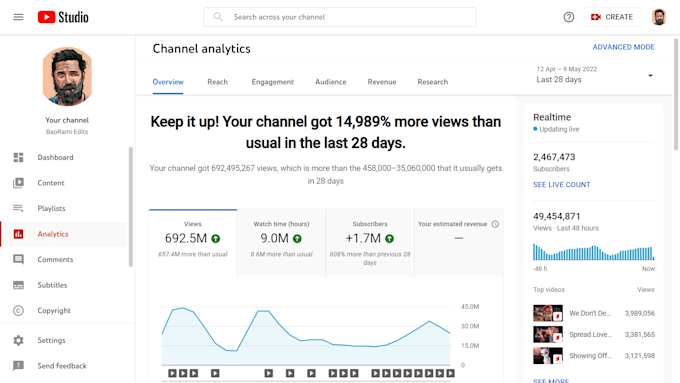680x383 pixels.
Task: Open the account avatar menu at top right
Action: (659, 17)
